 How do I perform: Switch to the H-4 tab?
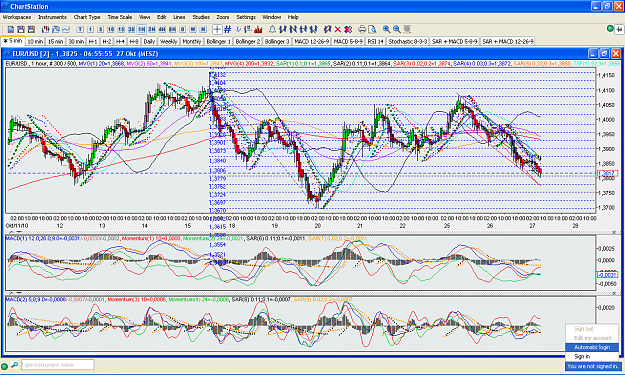120,41
